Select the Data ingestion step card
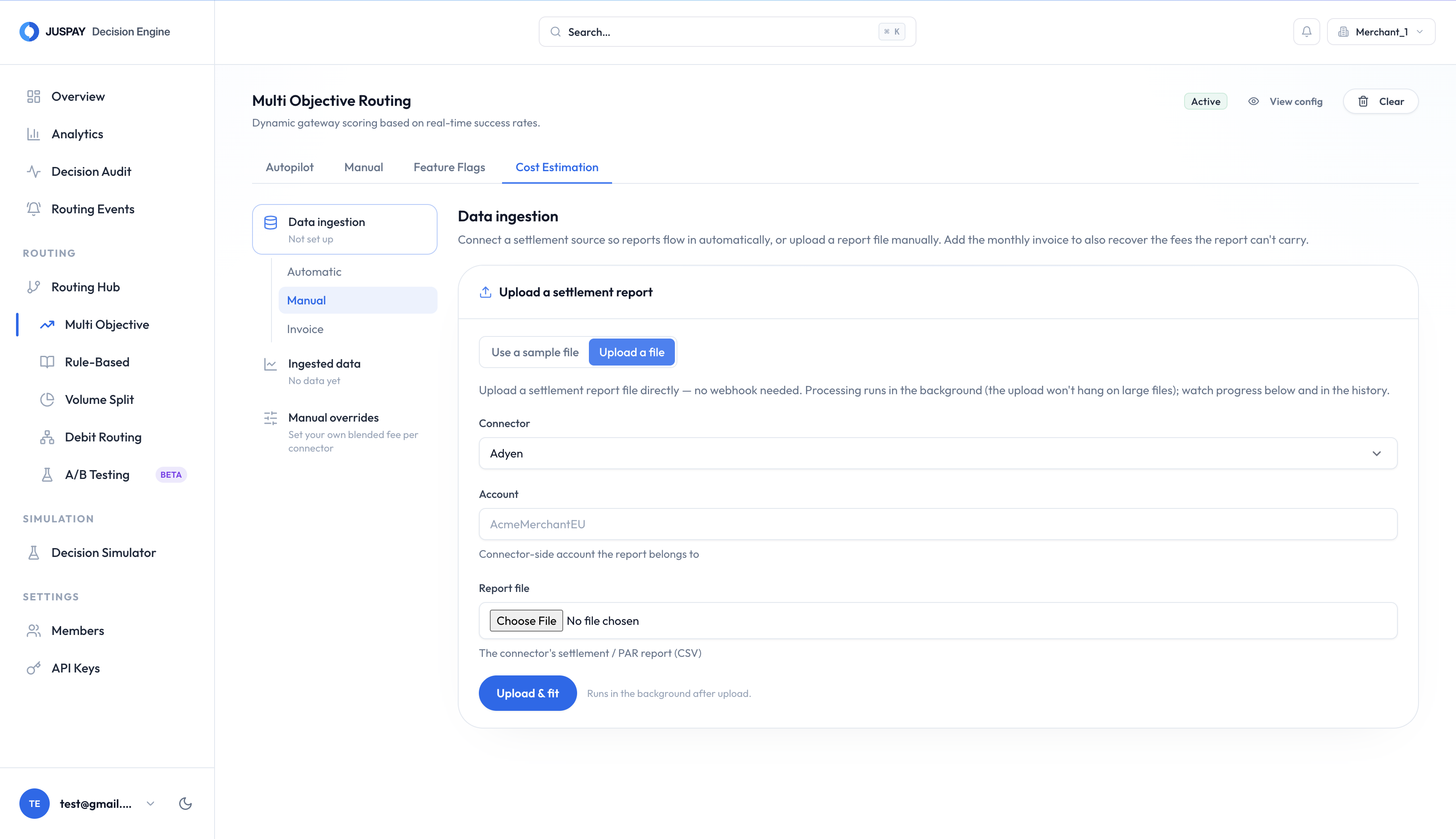Screen dimensions: 1456x839 coord(344,229)
